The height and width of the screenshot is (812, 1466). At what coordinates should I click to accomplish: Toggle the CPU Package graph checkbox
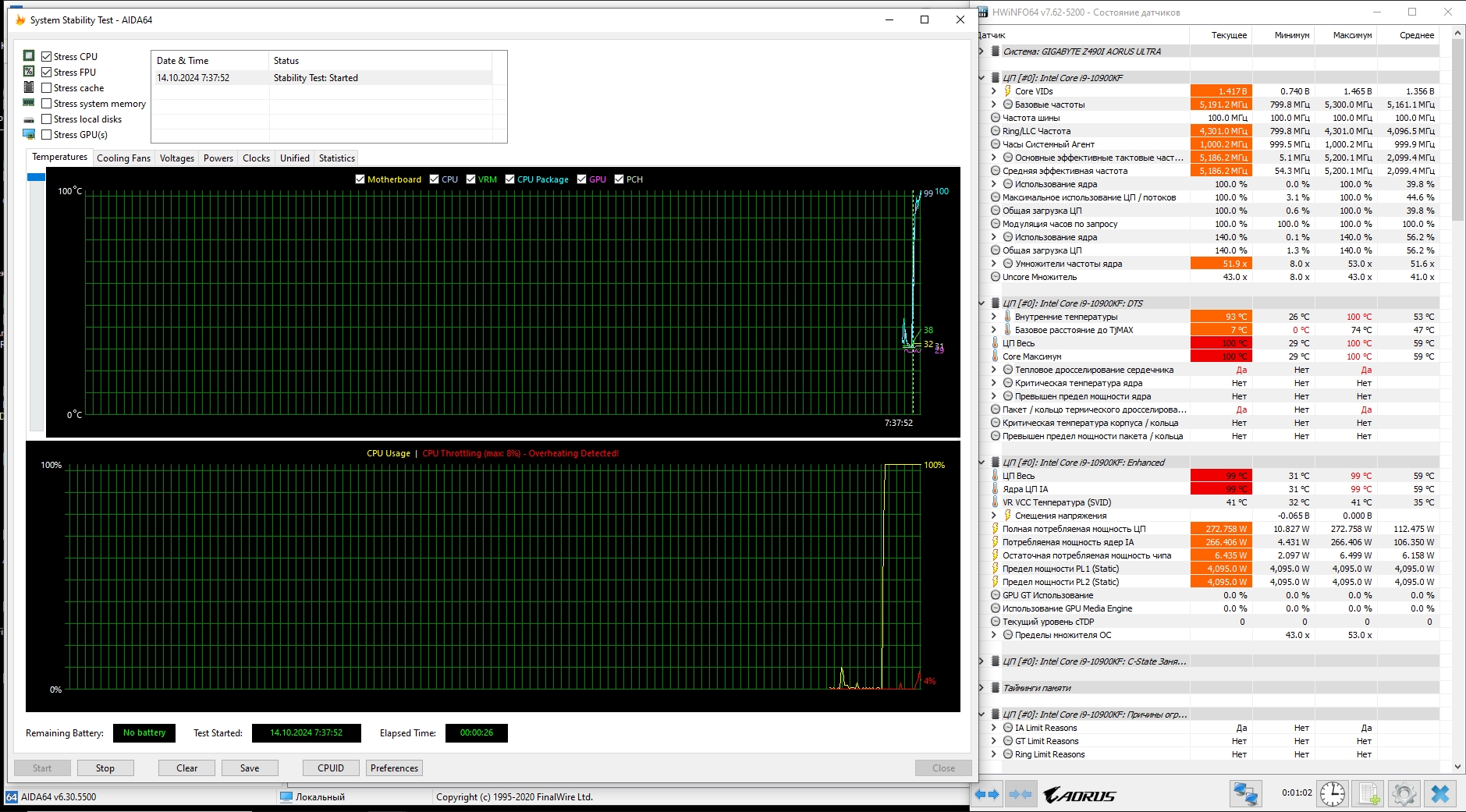[509, 179]
